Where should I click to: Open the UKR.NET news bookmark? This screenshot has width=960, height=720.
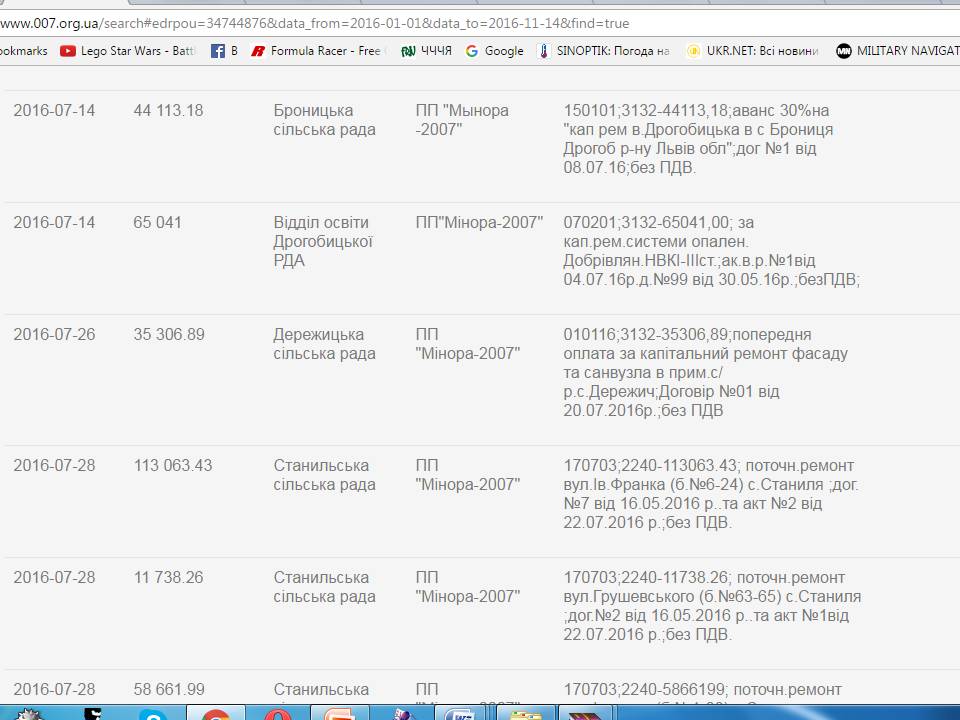tap(753, 51)
